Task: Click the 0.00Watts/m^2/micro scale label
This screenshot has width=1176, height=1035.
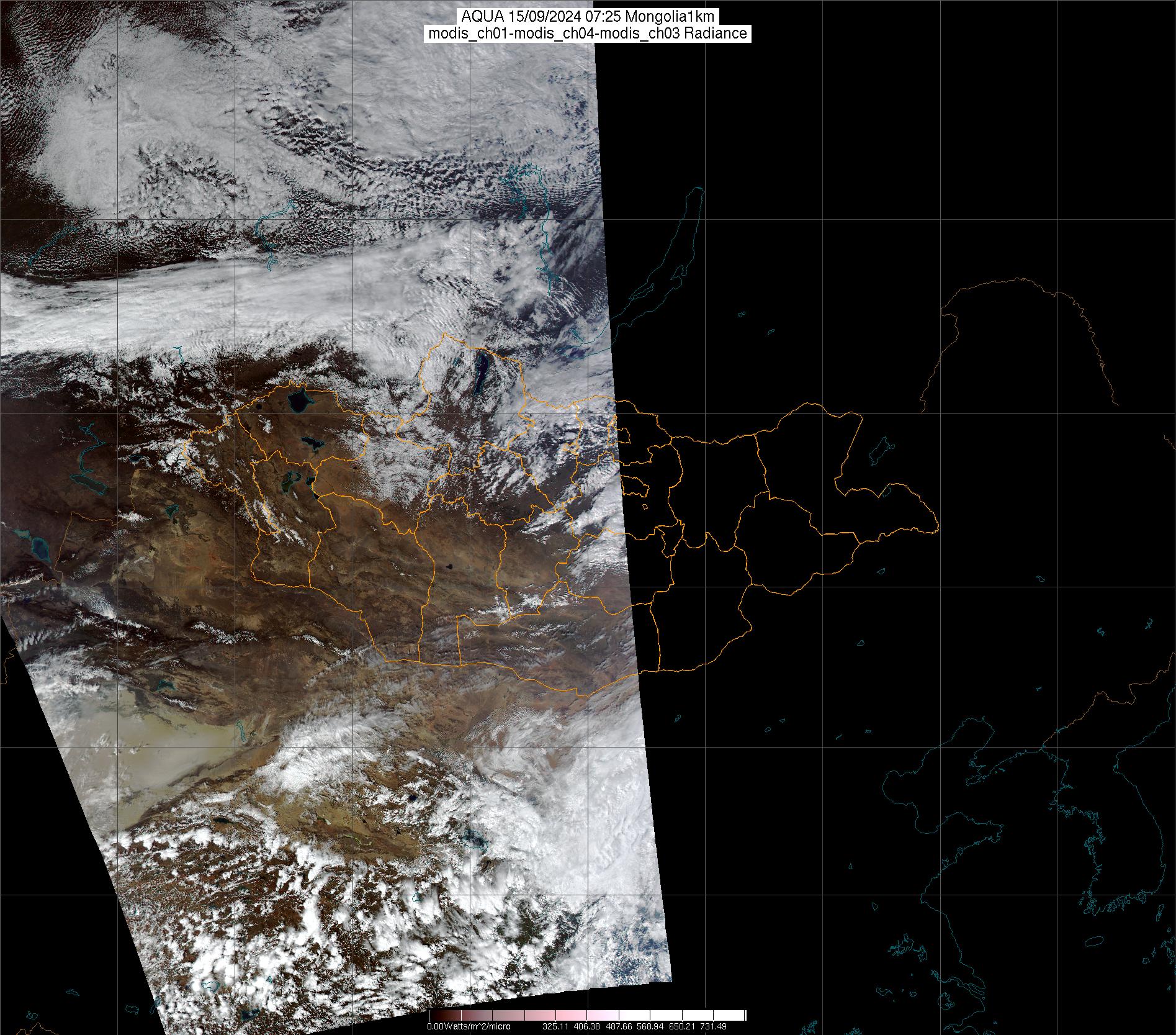Action: (x=468, y=1026)
